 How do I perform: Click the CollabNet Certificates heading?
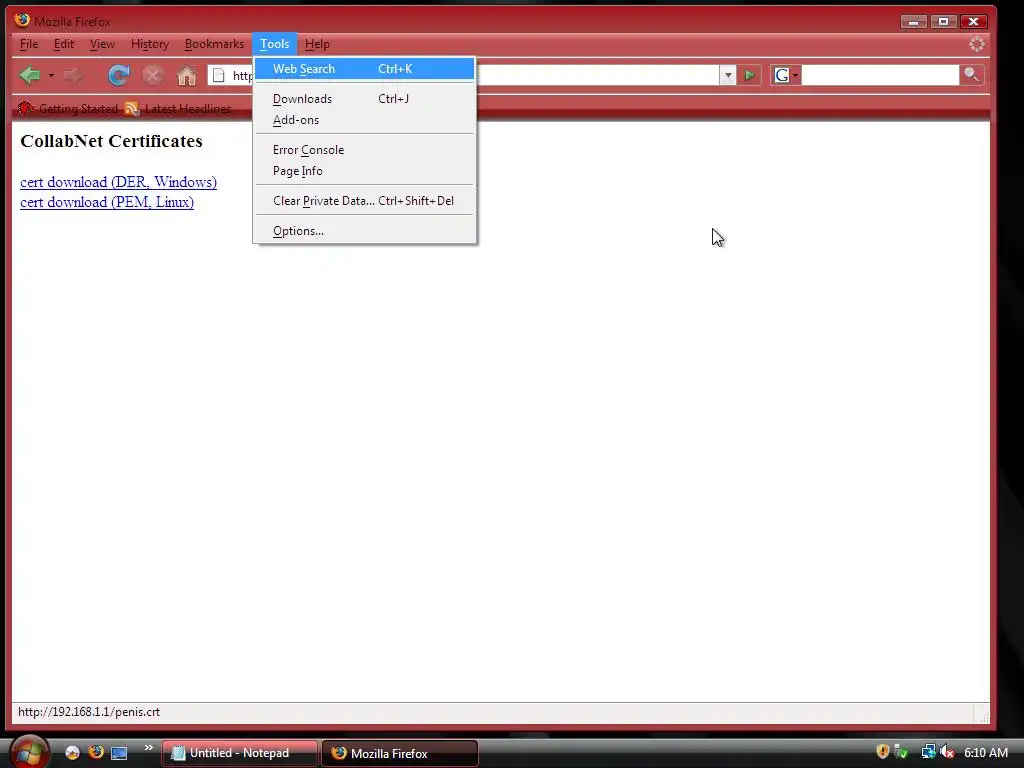(x=112, y=141)
